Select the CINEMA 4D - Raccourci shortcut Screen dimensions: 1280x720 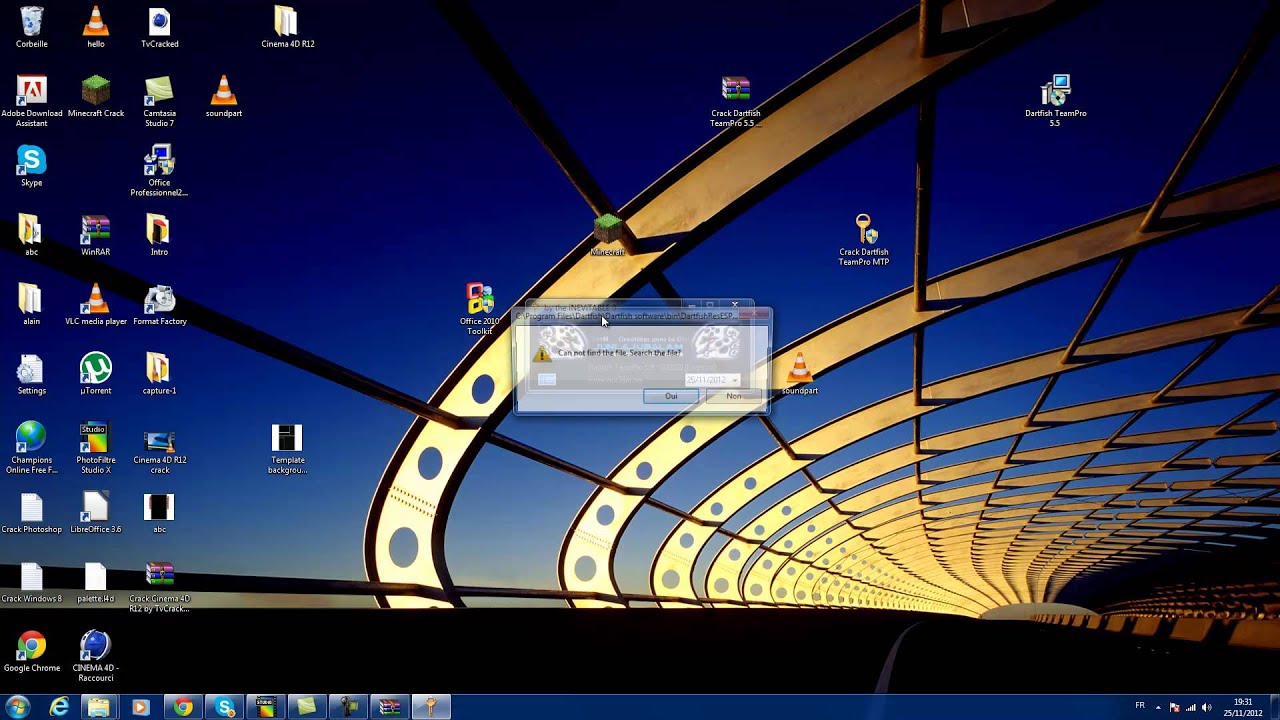click(x=96, y=656)
